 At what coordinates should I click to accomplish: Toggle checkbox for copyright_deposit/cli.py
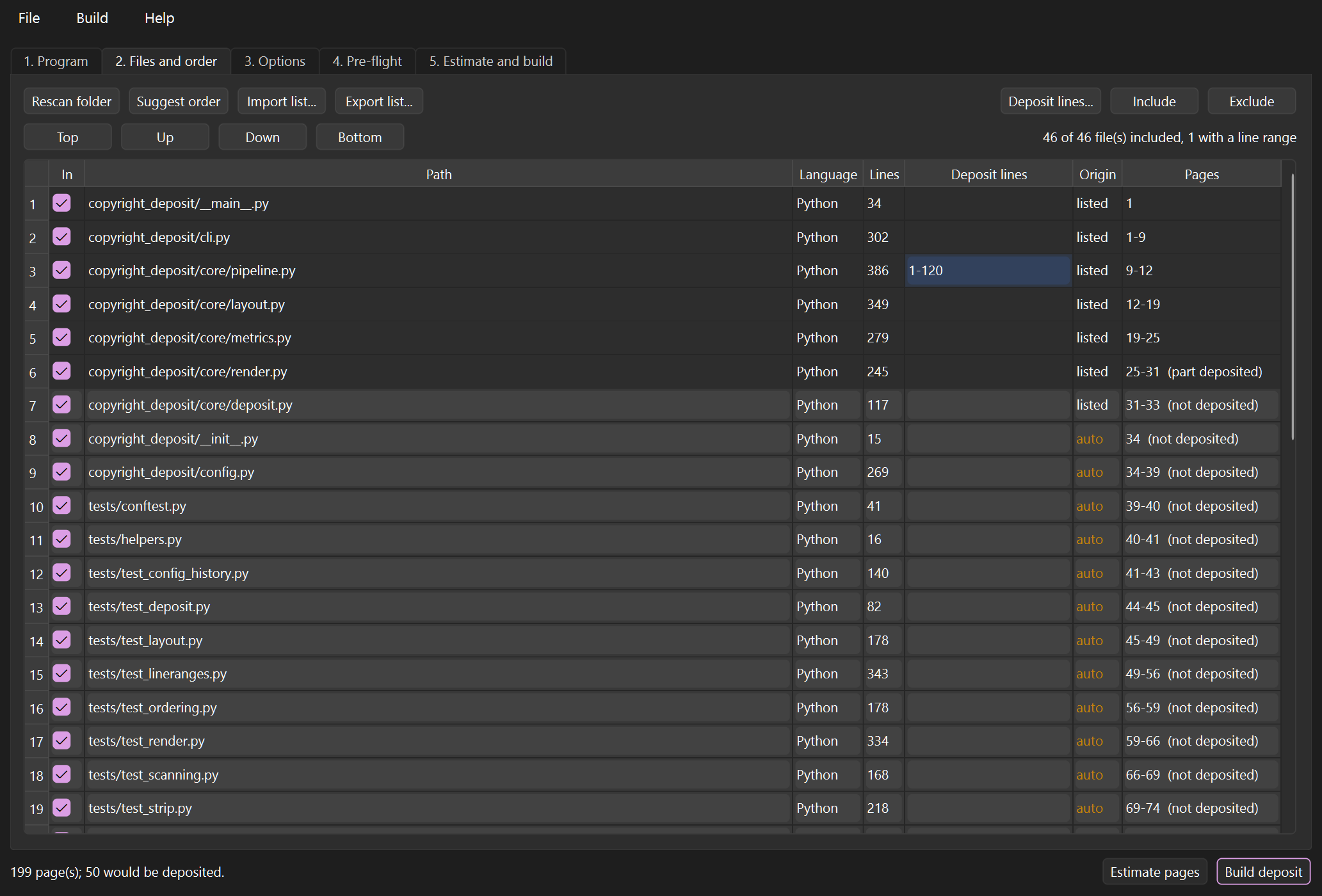(61, 237)
